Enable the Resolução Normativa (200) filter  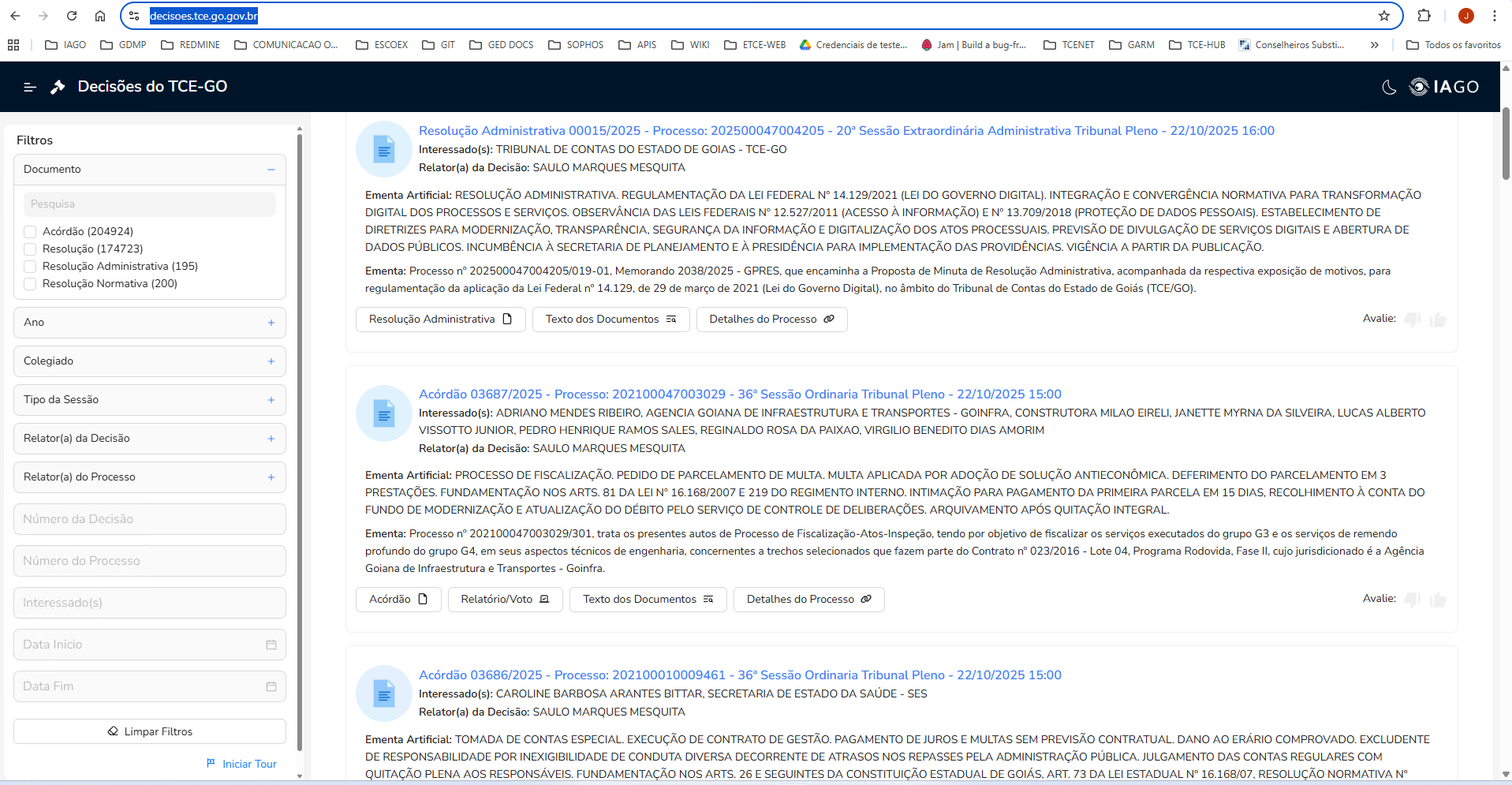[x=30, y=284]
